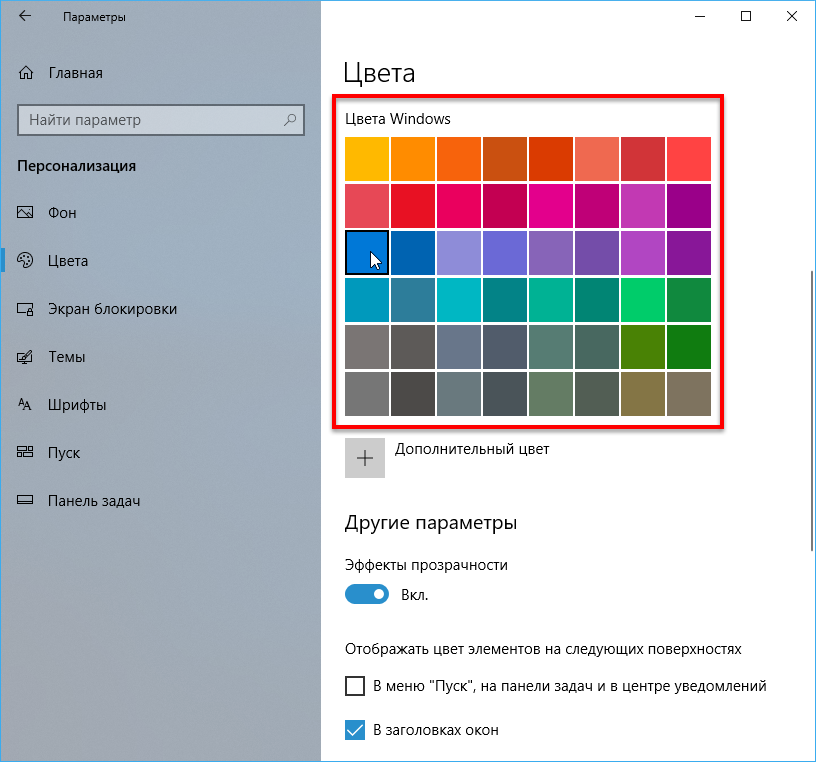Click the plus button for Дополнительный цвет
This screenshot has width=816, height=762.
click(365, 457)
